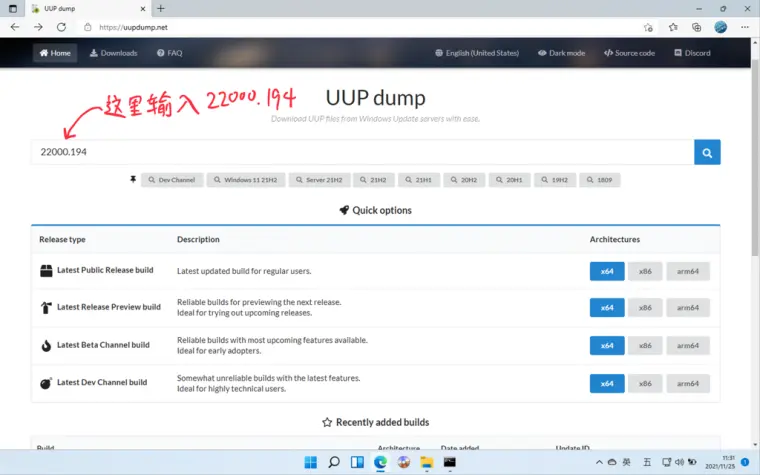The image size is (760, 475).
Task: Click the network tray icon
Action: [667, 462]
